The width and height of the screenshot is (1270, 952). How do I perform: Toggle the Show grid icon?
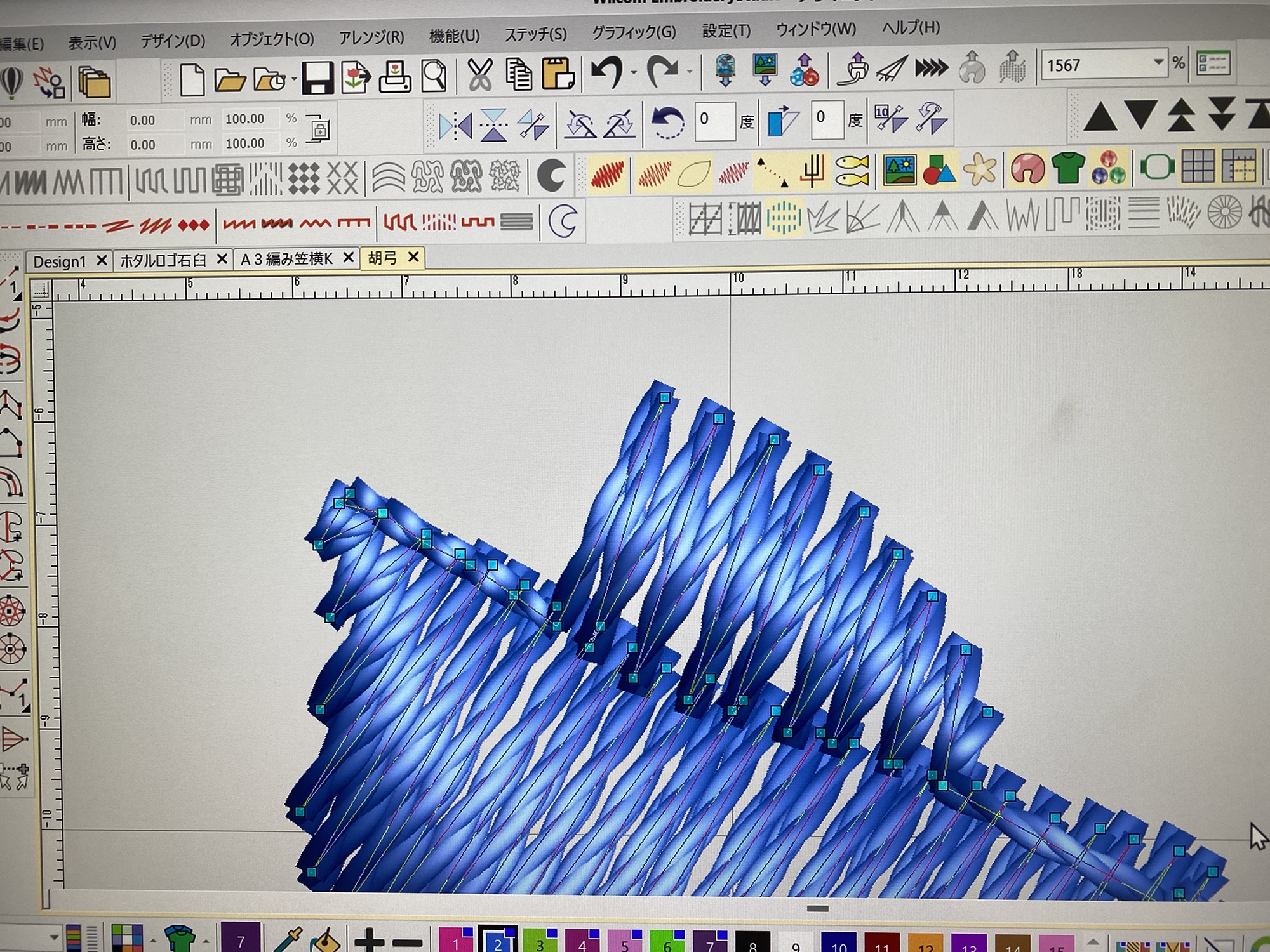tap(1198, 166)
